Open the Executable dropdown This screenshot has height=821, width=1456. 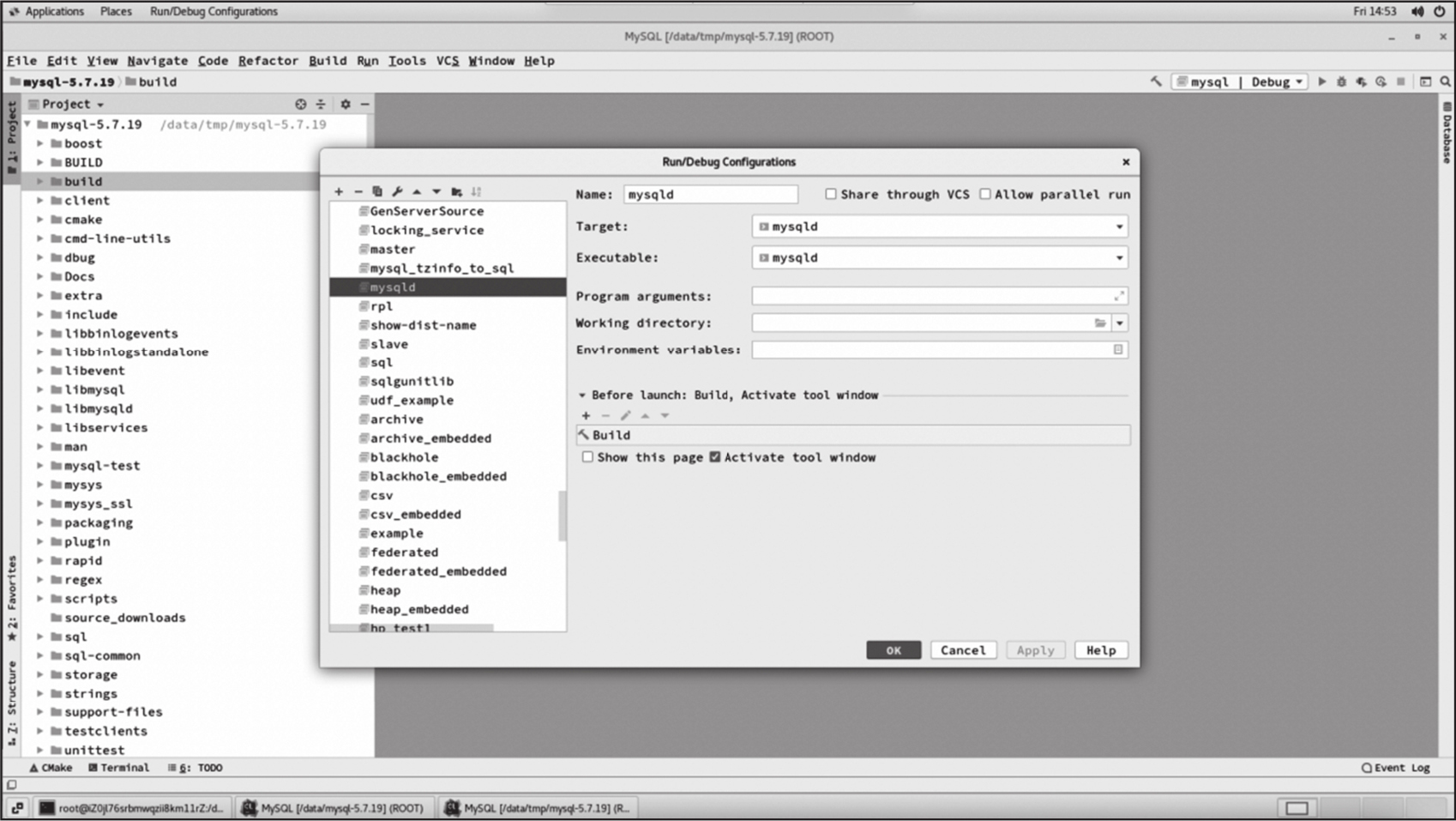pyautogui.click(x=1119, y=258)
